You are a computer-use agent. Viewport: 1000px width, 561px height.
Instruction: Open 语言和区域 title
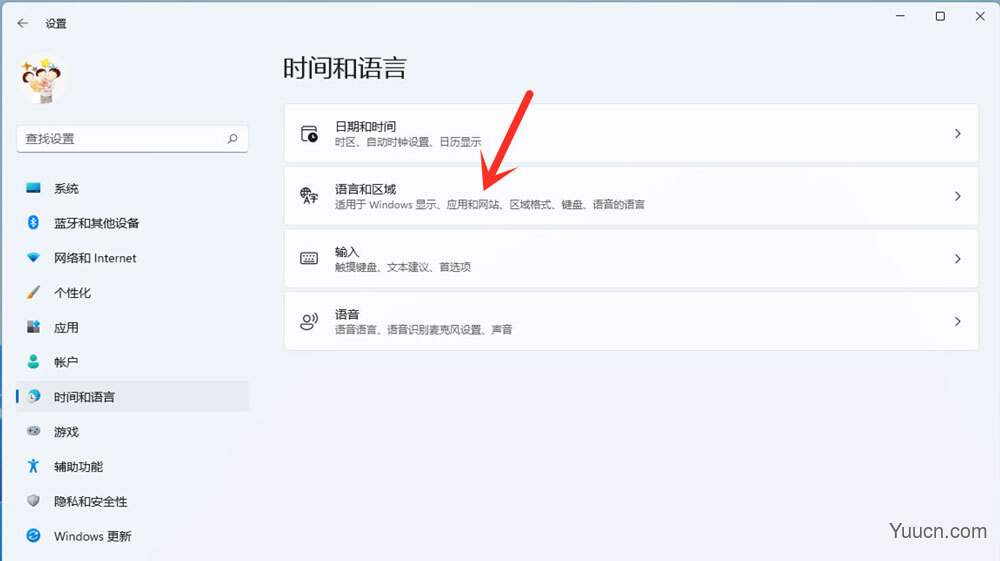pos(365,189)
